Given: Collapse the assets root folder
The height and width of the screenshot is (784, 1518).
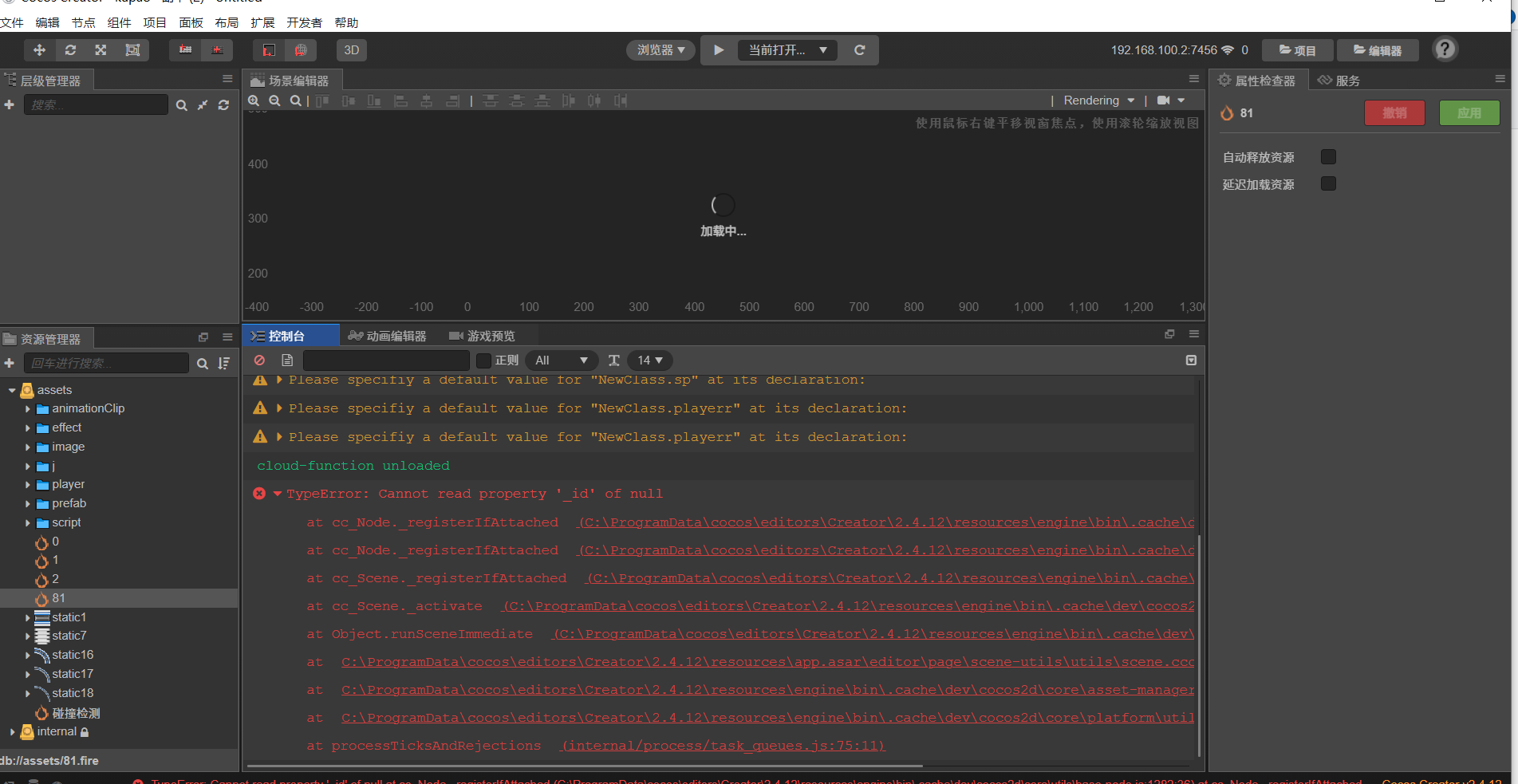Looking at the screenshot, I should (x=12, y=390).
